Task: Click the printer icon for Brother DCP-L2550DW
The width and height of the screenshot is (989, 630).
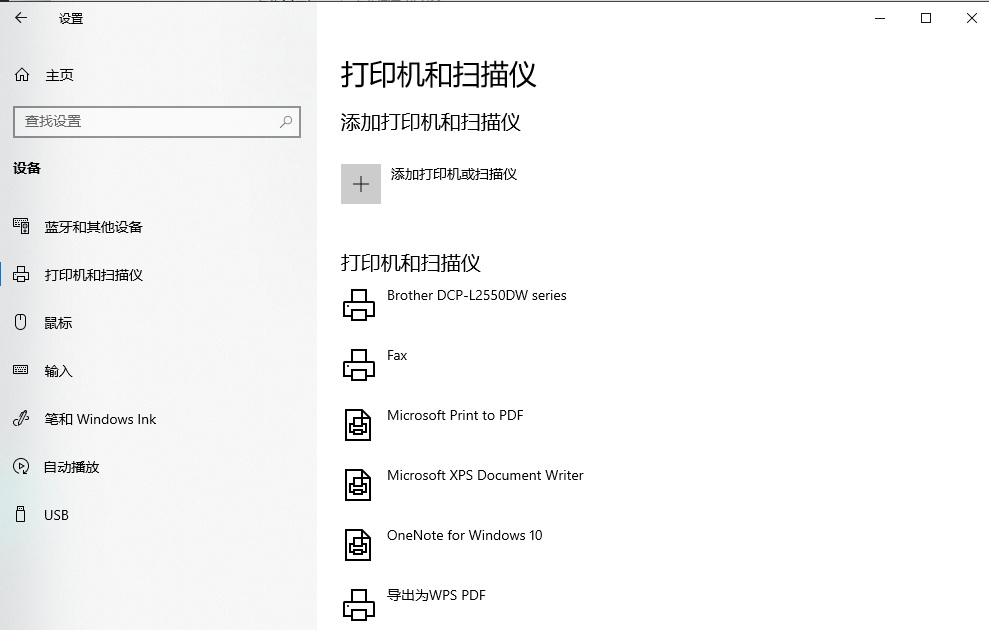Action: pyautogui.click(x=358, y=304)
